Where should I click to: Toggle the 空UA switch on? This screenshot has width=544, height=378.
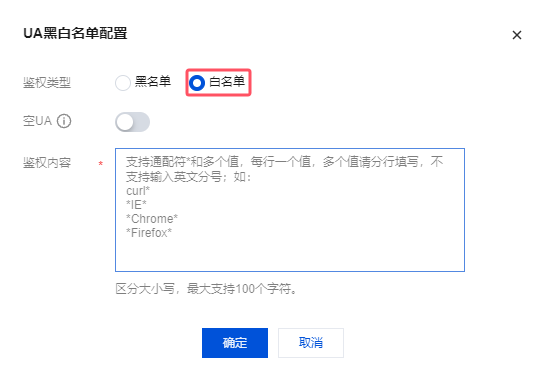tap(133, 122)
